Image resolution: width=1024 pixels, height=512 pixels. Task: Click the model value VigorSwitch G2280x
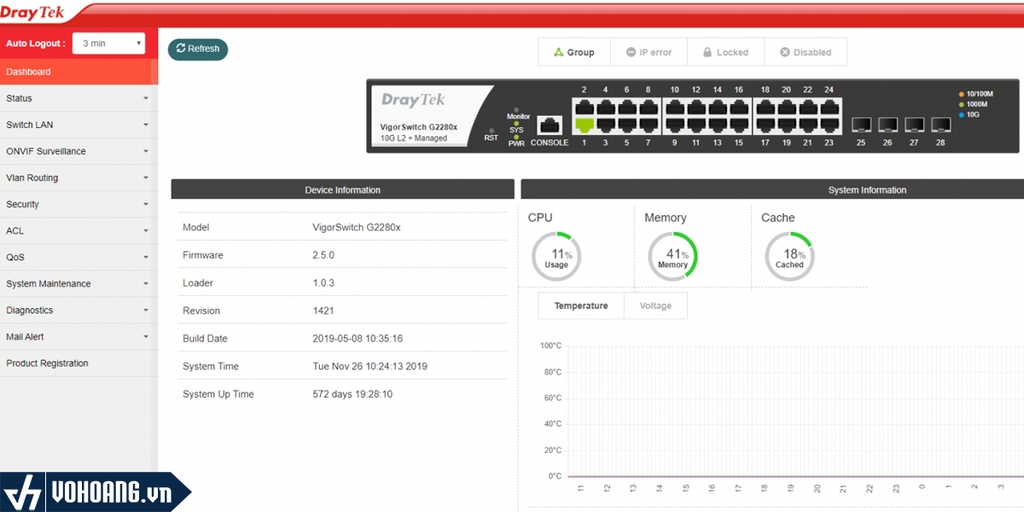(x=357, y=227)
